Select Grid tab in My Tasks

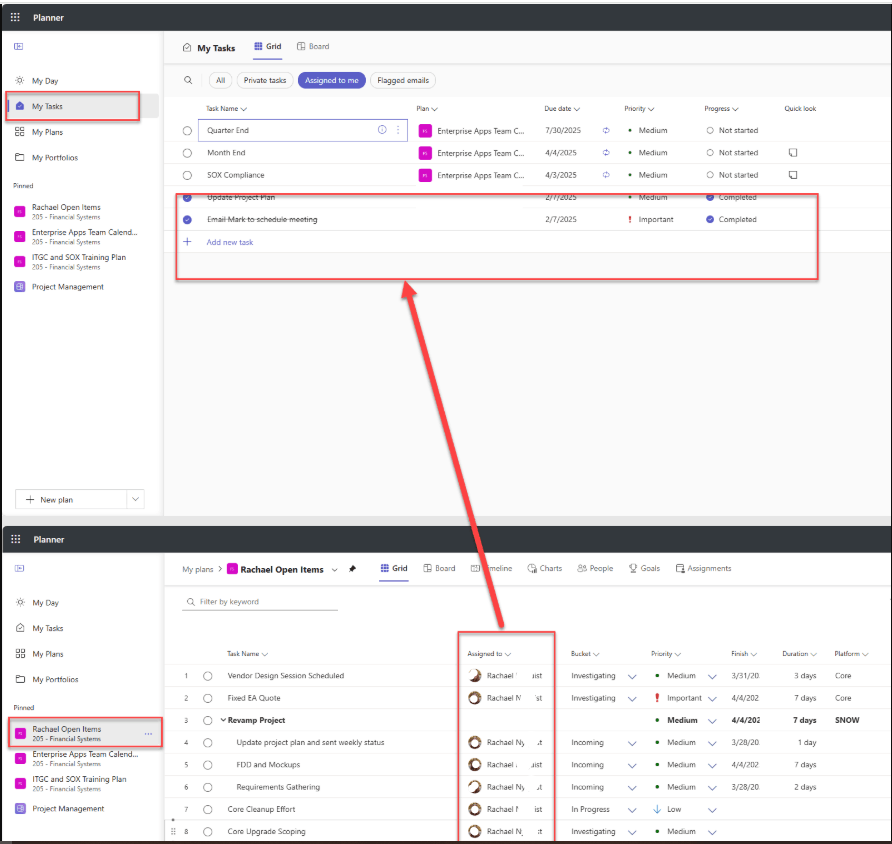267,47
